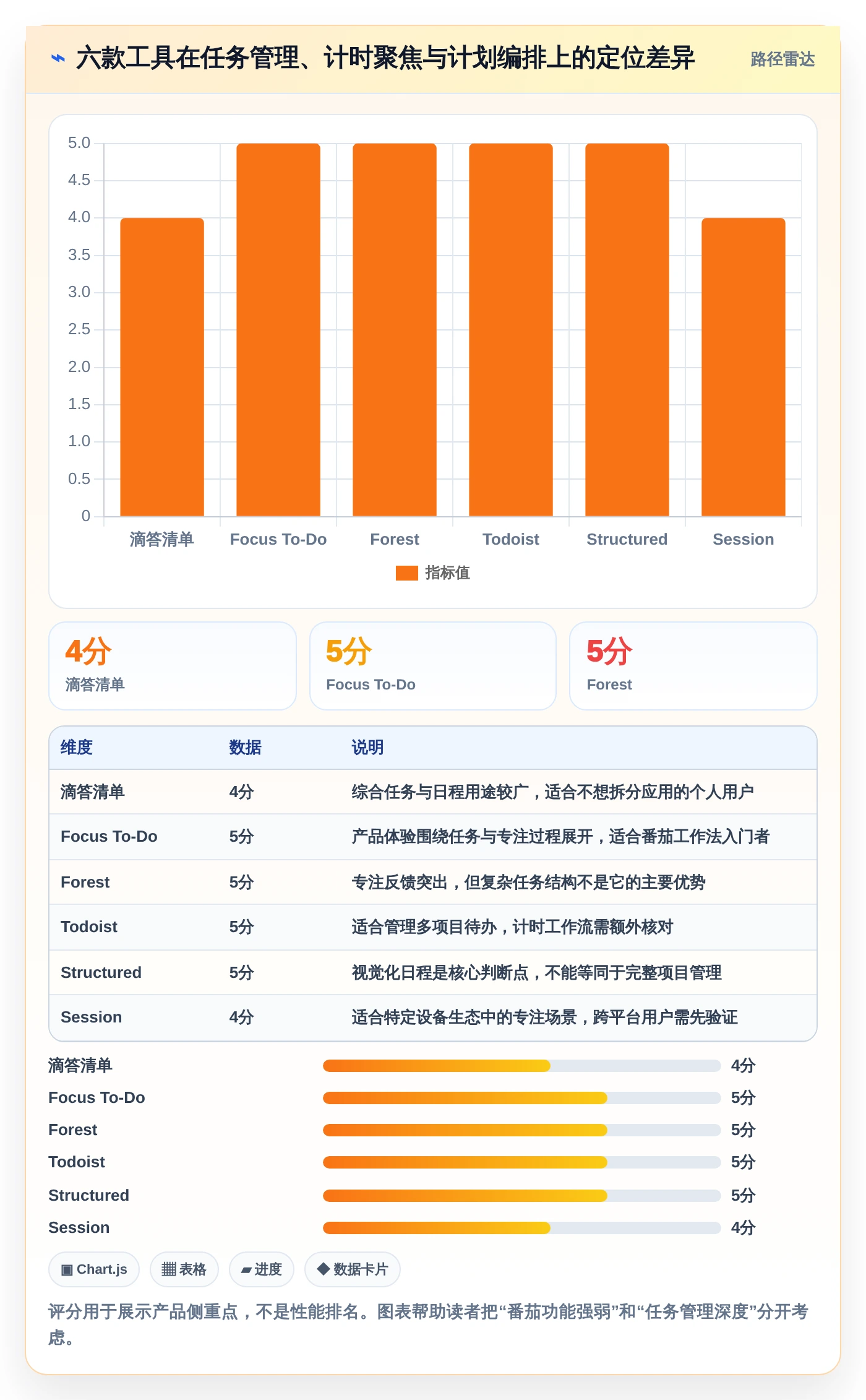The width and height of the screenshot is (866, 1400).
Task: Click the main title 六款工具在任务管理
Action: 385,59
